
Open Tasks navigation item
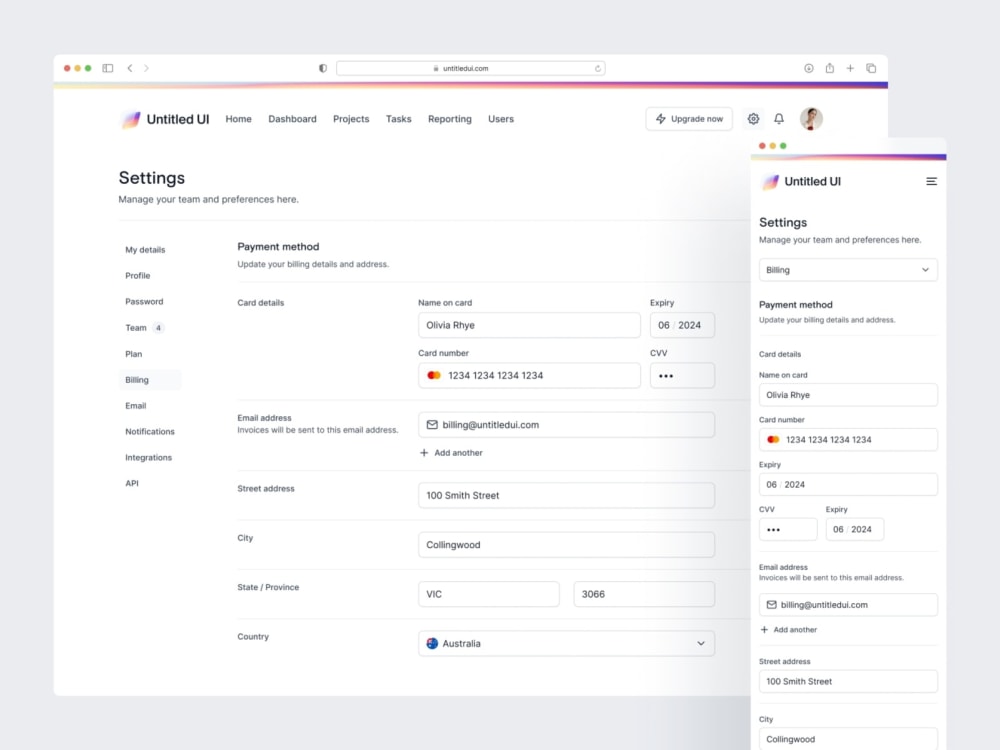(399, 119)
